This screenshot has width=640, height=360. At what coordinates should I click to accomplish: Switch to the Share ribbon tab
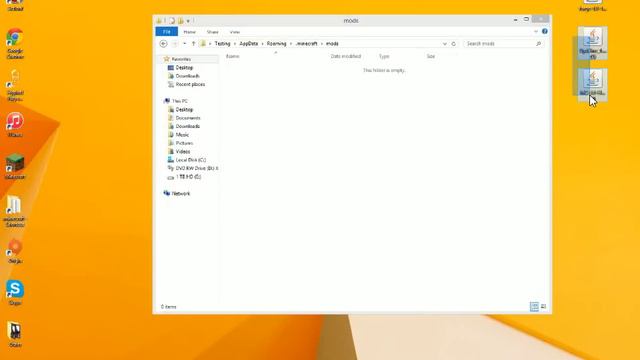212,32
